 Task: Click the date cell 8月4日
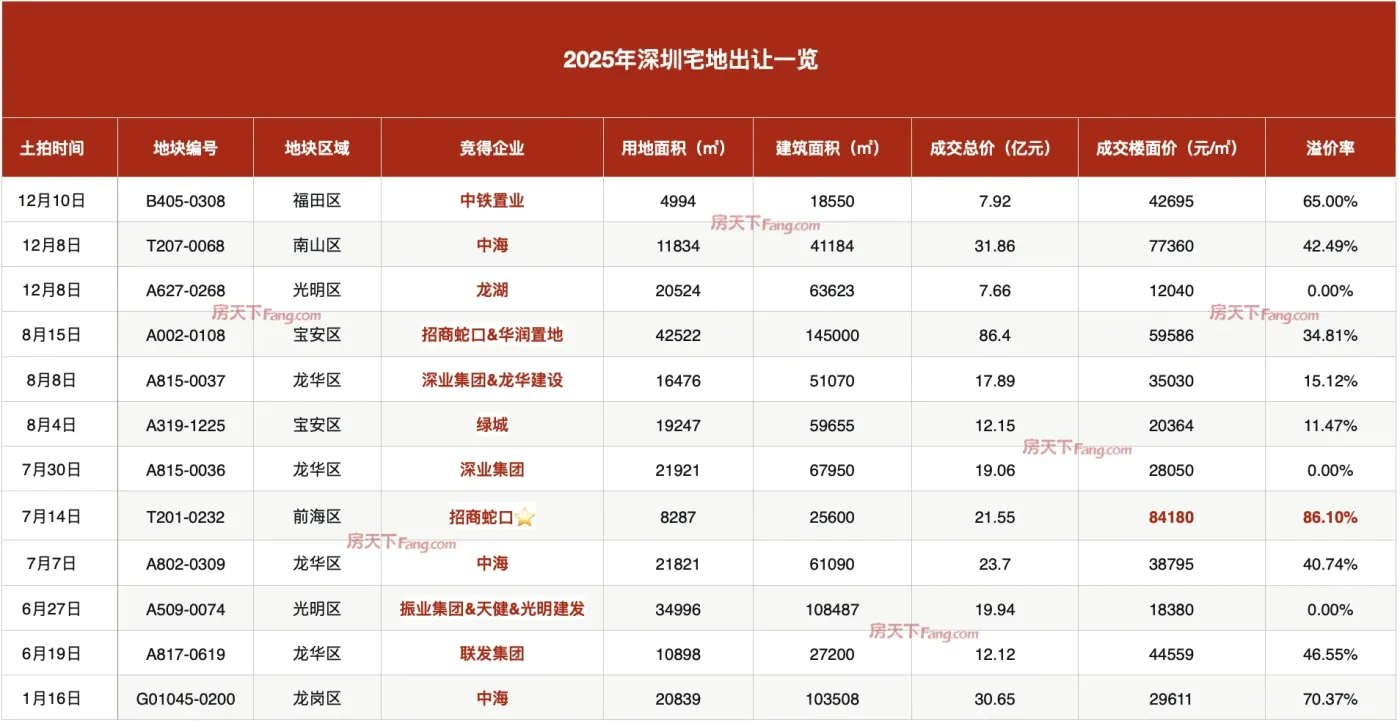pyautogui.click(x=52, y=425)
